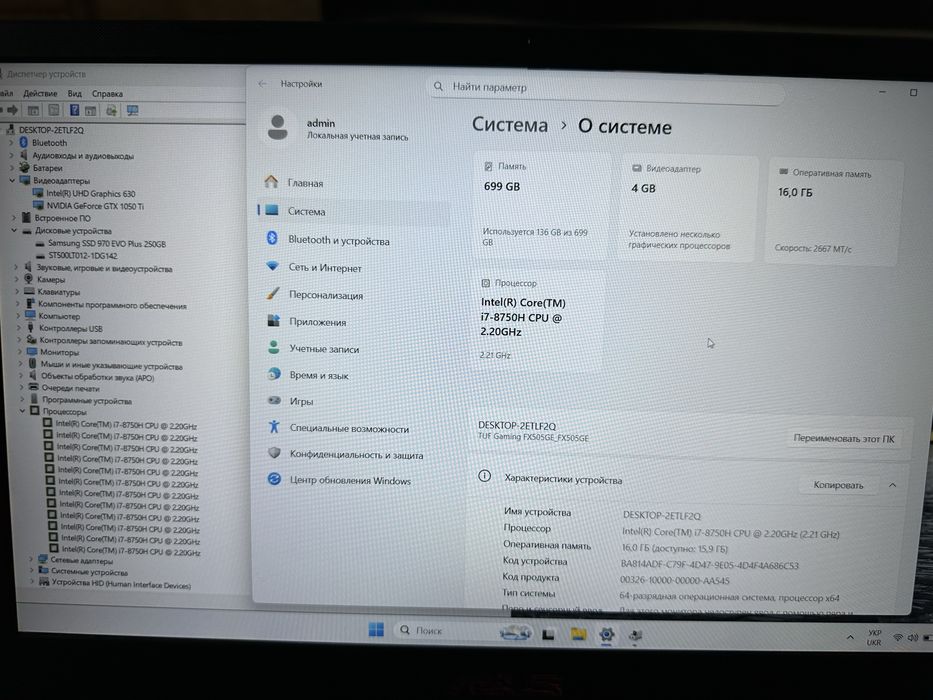Click the volume speaker tray icon

pyautogui.click(x=913, y=638)
